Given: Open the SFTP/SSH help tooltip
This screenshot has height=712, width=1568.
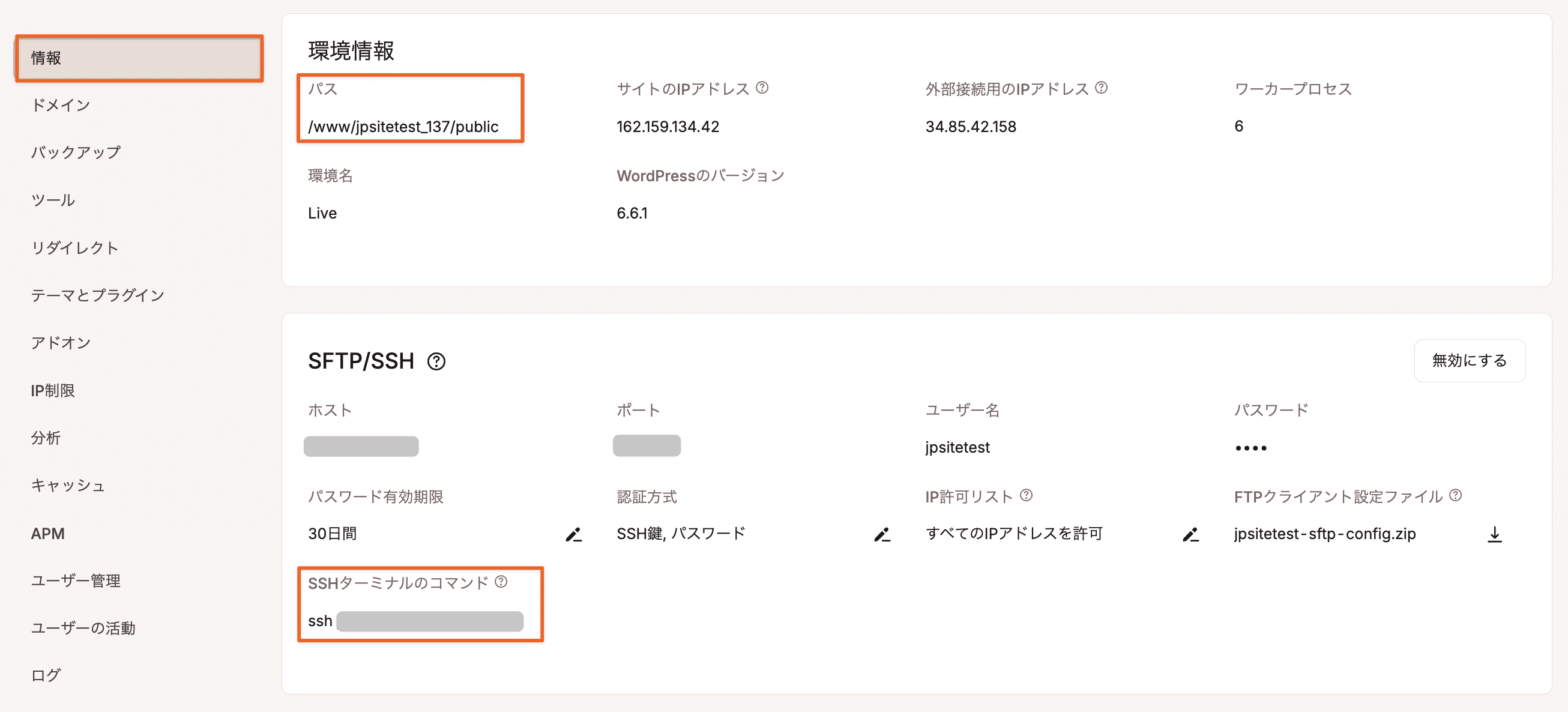Looking at the screenshot, I should pos(436,361).
